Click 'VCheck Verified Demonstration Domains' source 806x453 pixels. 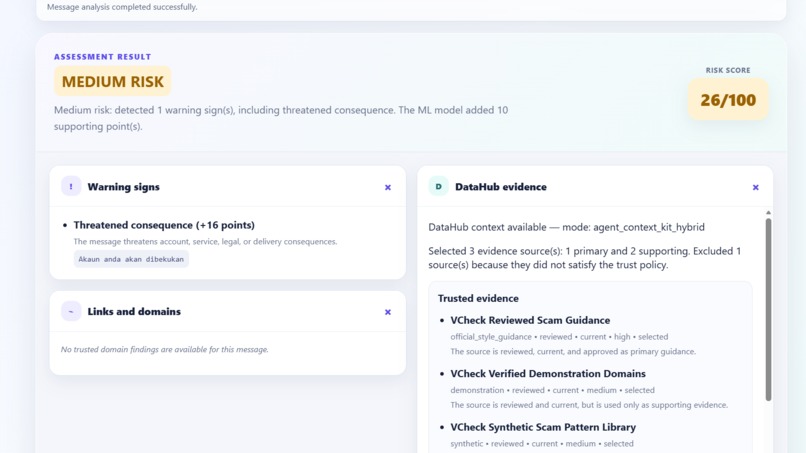pos(548,373)
